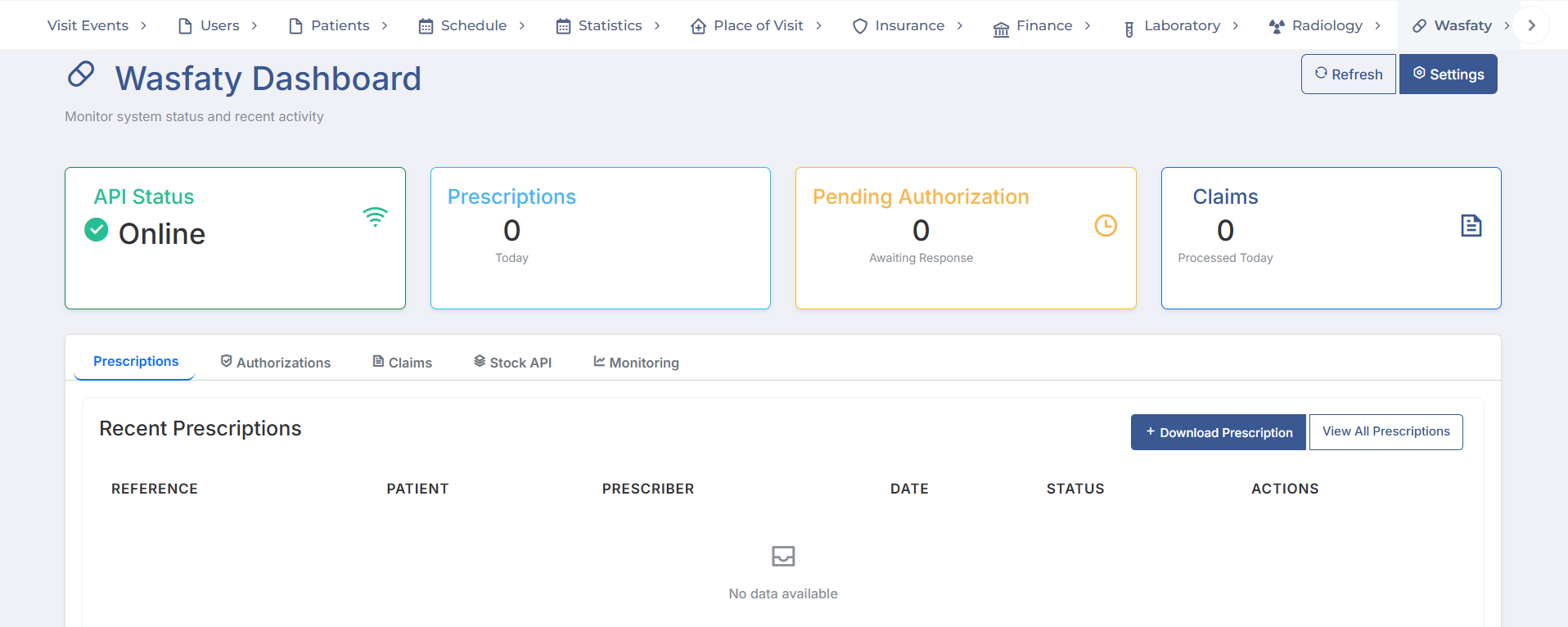
Task: Expand the Statistics menu chevron
Action: pyautogui.click(x=657, y=26)
